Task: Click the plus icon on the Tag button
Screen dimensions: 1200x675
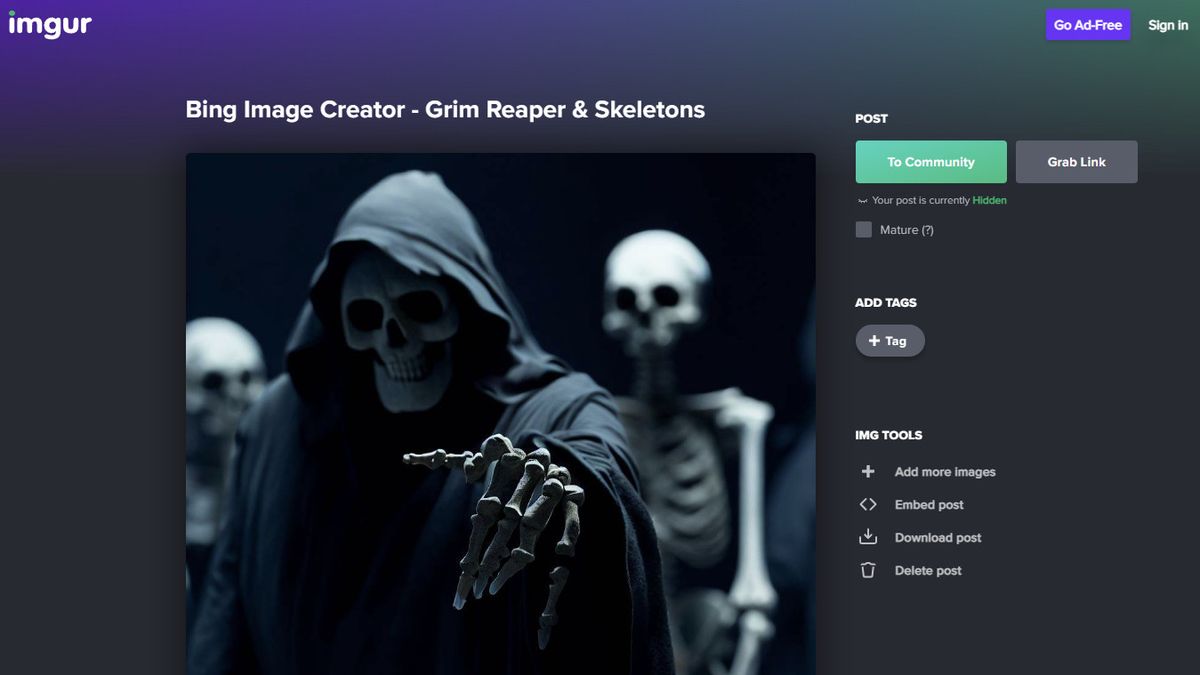Action: pyautogui.click(x=874, y=340)
